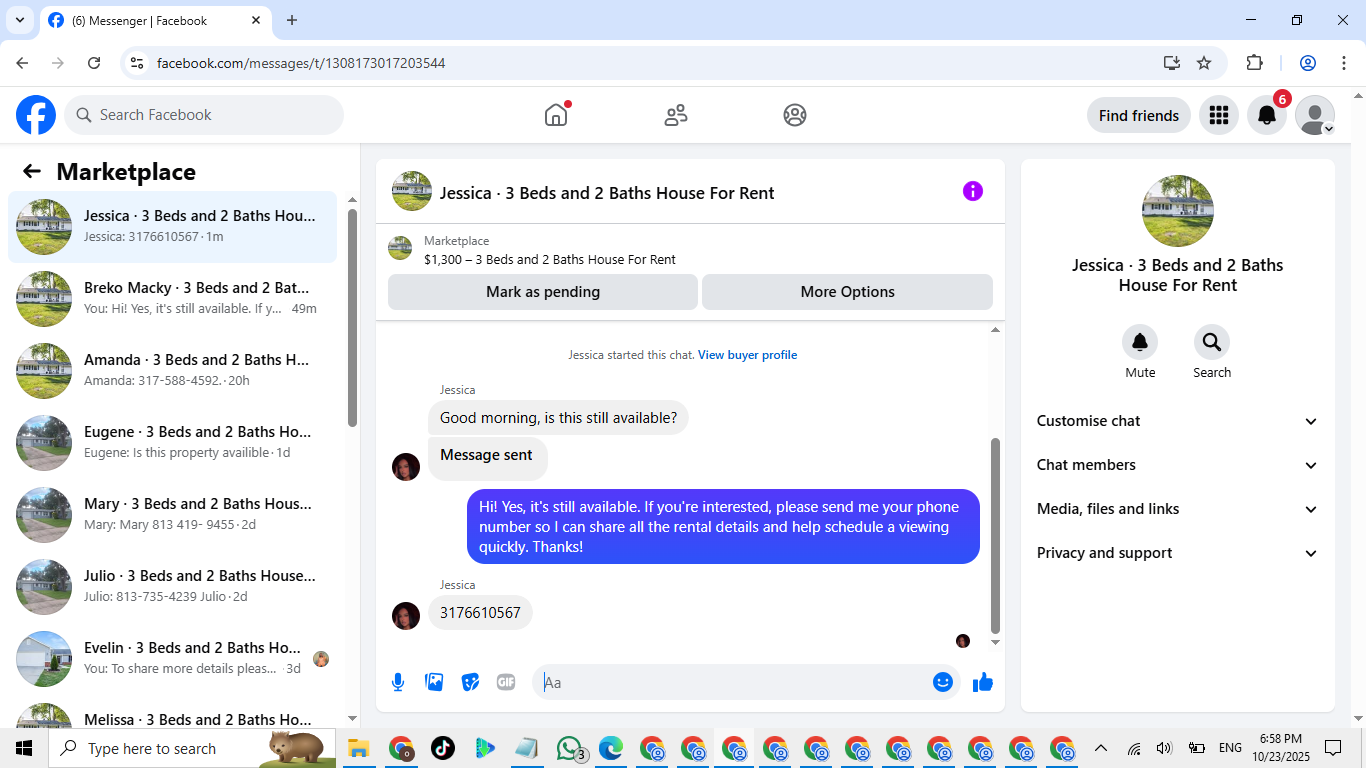Expand Chat members section
This screenshot has height=768, width=1366.
click(x=1178, y=465)
